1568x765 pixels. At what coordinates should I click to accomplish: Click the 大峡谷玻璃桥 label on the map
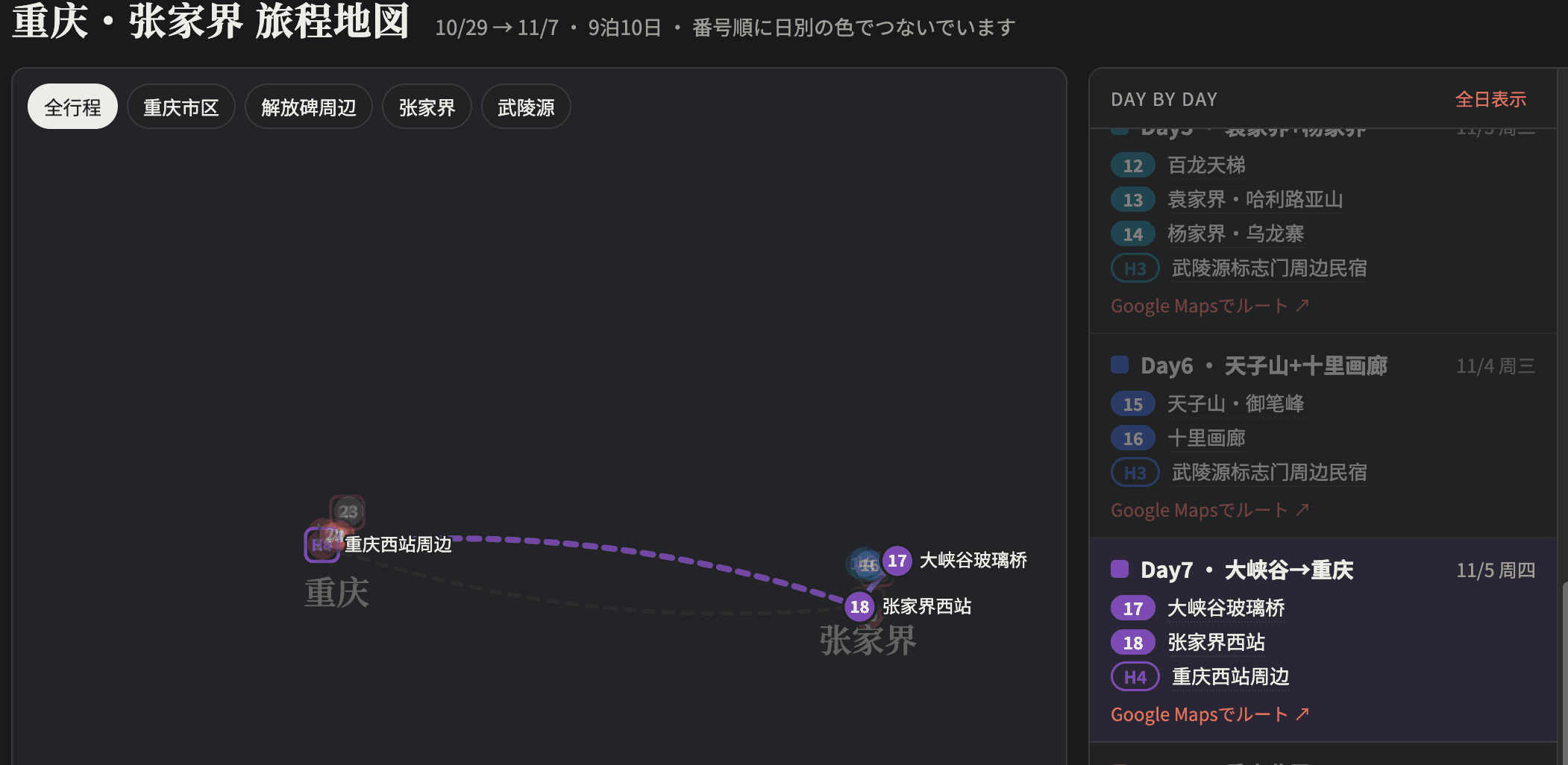973,560
